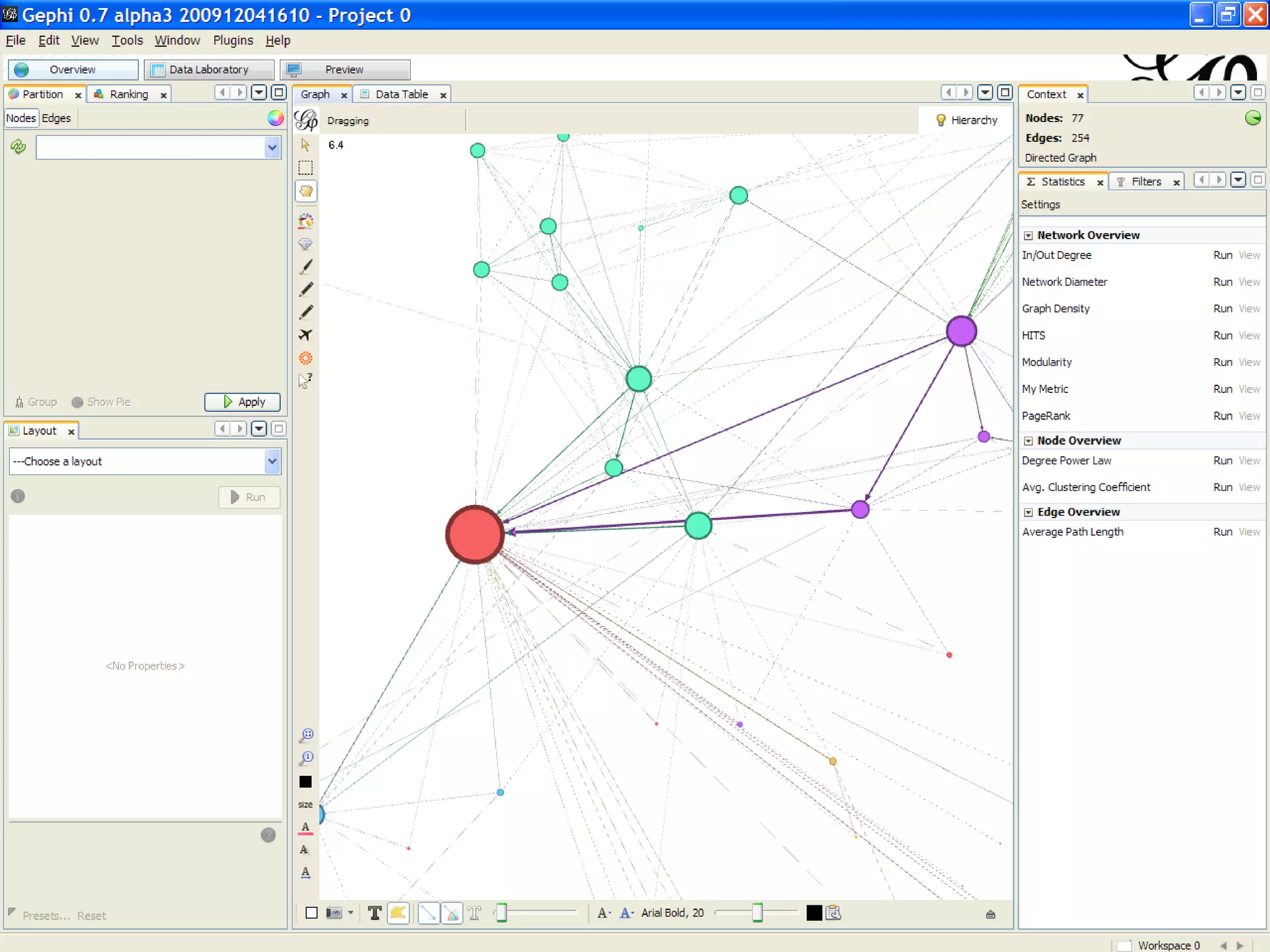Toggle show edges line button
The width and height of the screenshot is (1270, 952).
429,912
